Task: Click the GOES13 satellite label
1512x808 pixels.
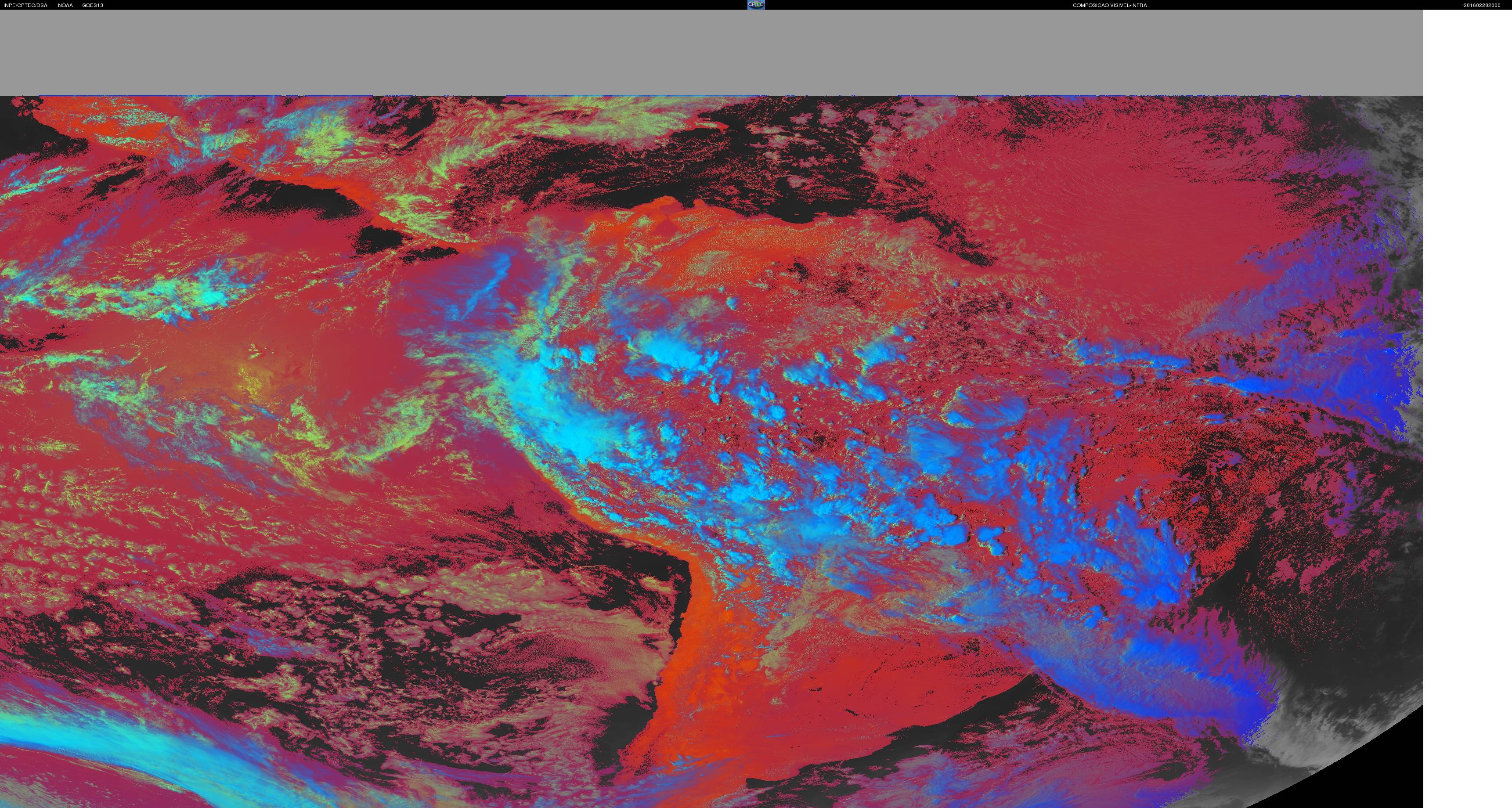Action: [x=93, y=5]
